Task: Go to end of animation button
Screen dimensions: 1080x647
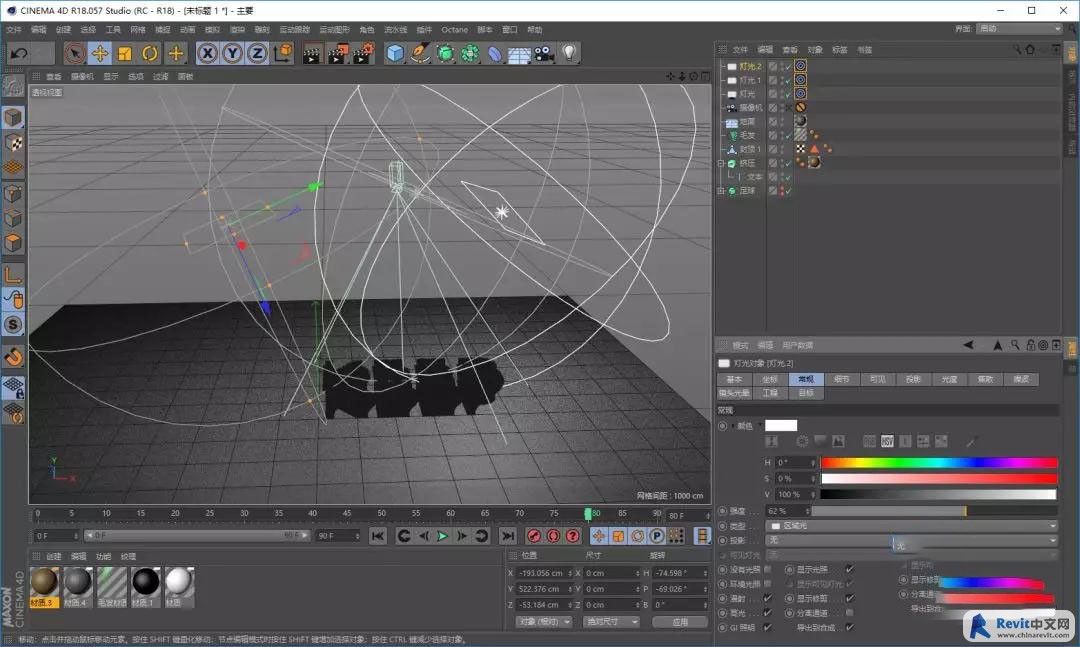Action: 508,535
